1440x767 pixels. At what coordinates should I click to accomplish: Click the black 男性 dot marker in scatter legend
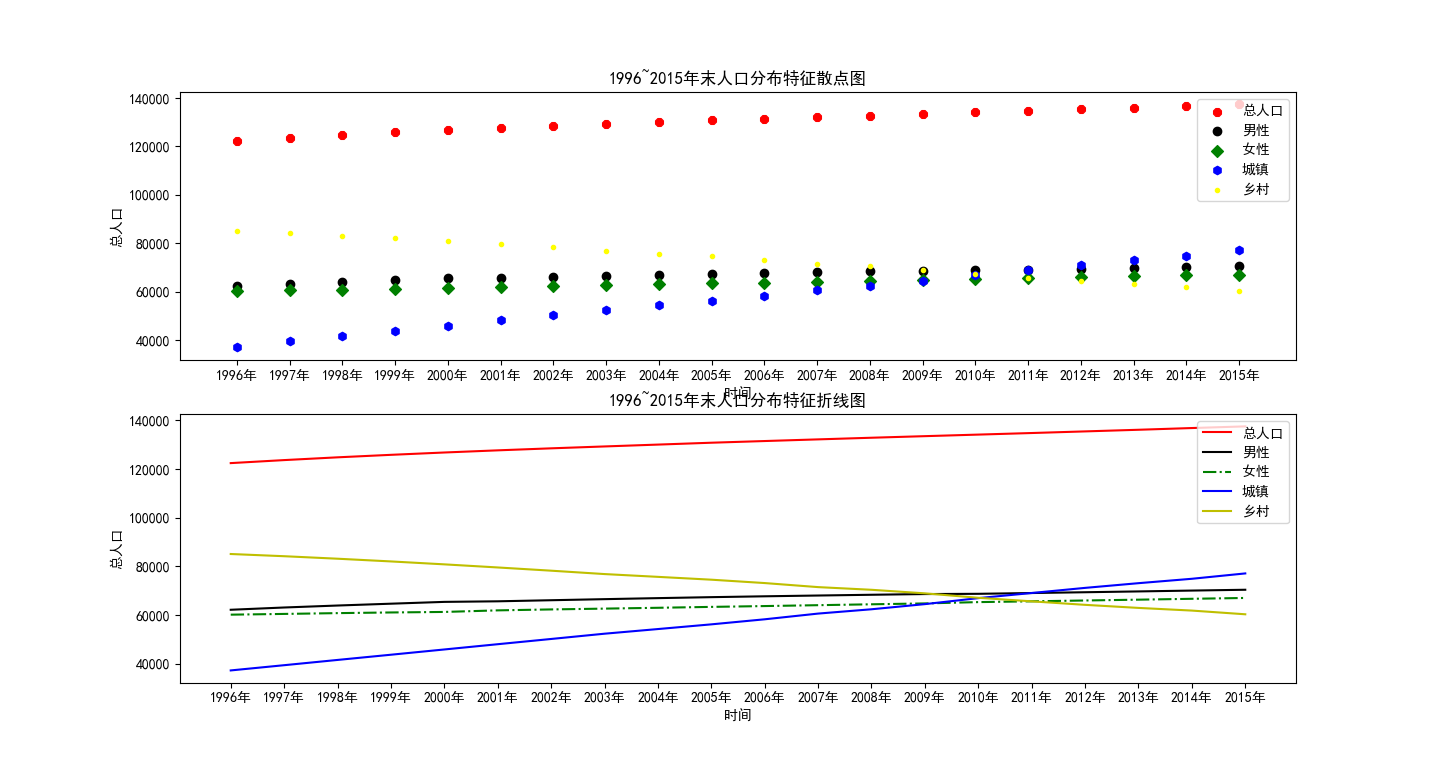click(x=1217, y=131)
